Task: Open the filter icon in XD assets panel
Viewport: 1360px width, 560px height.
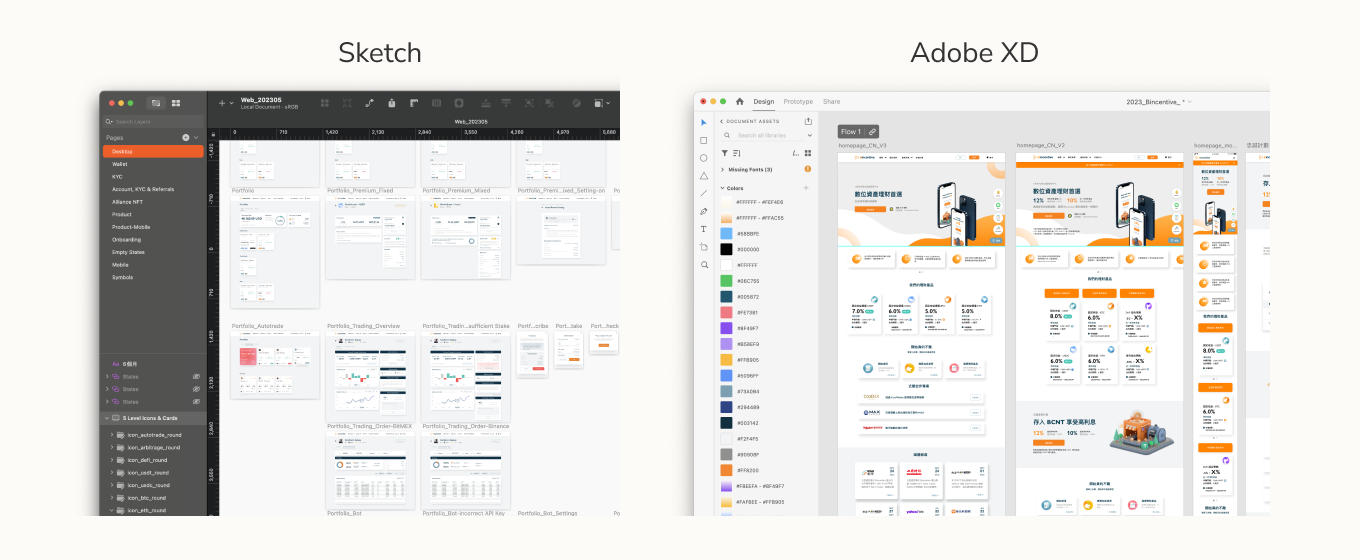Action: tap(724, 153)
